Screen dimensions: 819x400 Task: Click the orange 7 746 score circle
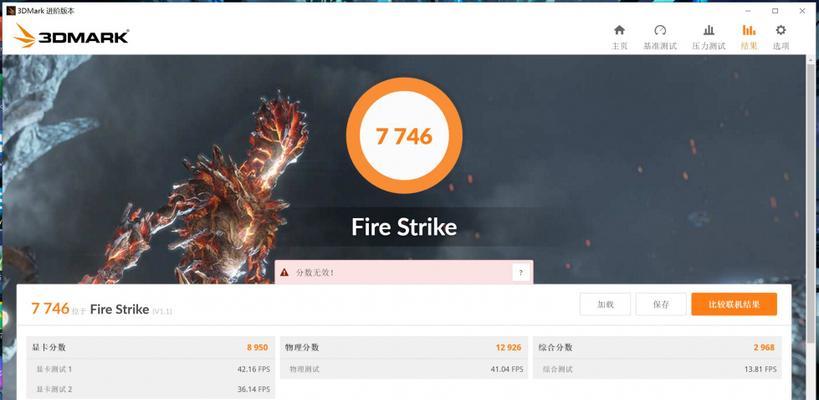click(x=404, y=136)
